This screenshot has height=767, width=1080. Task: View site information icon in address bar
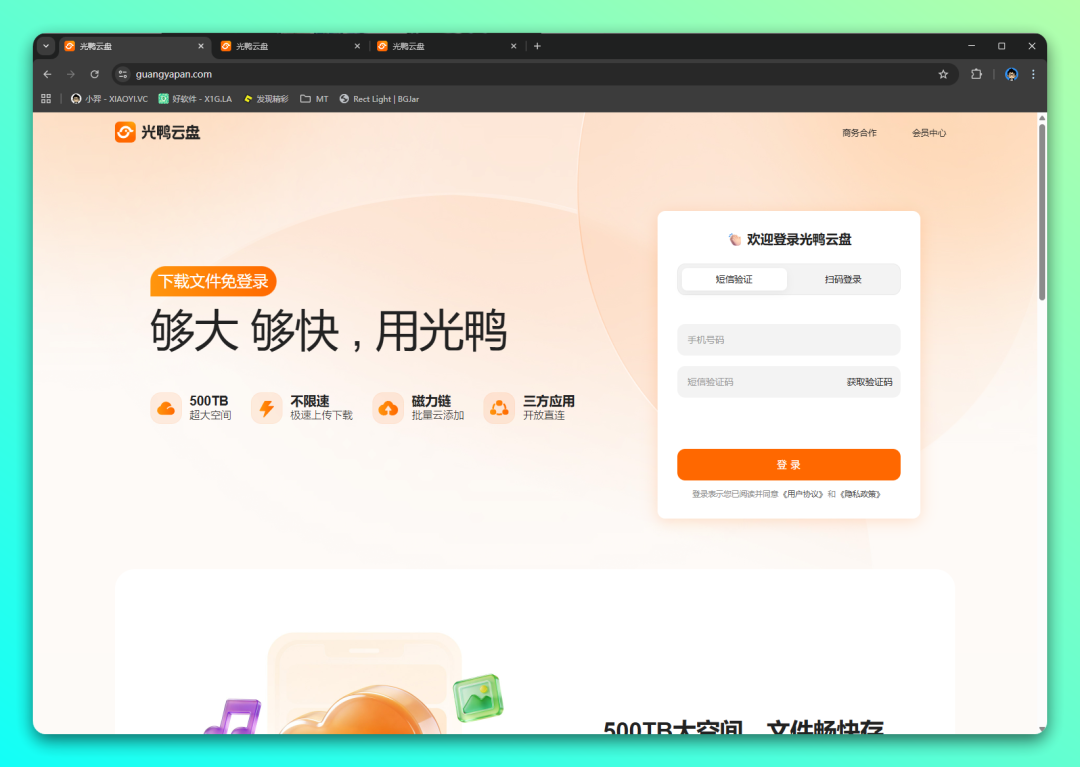pos(123,74)
